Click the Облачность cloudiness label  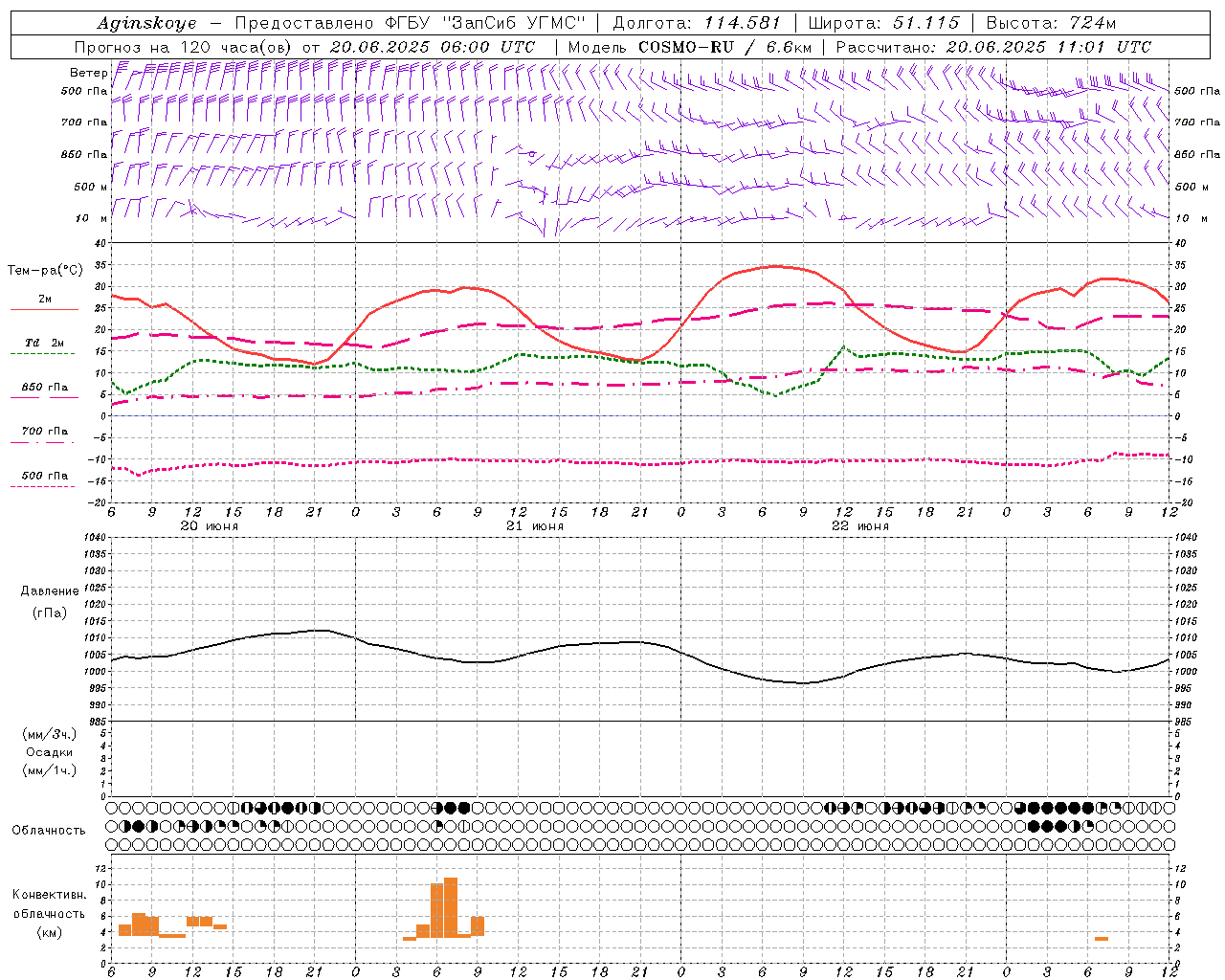coord(49,831)
